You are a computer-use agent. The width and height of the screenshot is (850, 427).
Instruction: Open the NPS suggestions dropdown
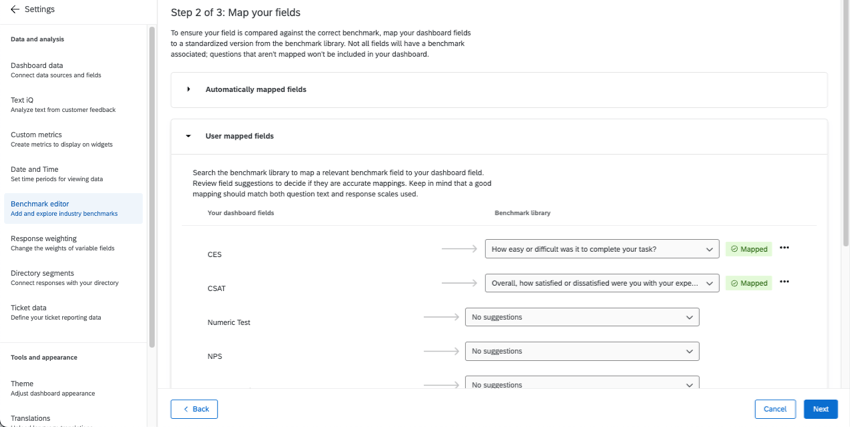pos(582,351)
